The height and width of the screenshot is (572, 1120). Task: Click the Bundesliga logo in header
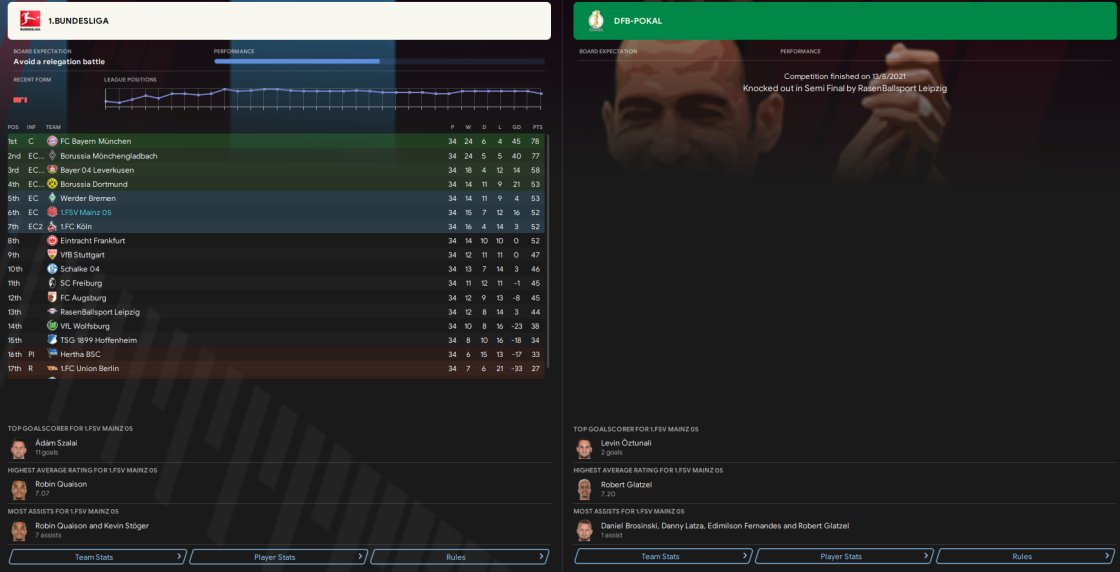click(x=30, y=21)
